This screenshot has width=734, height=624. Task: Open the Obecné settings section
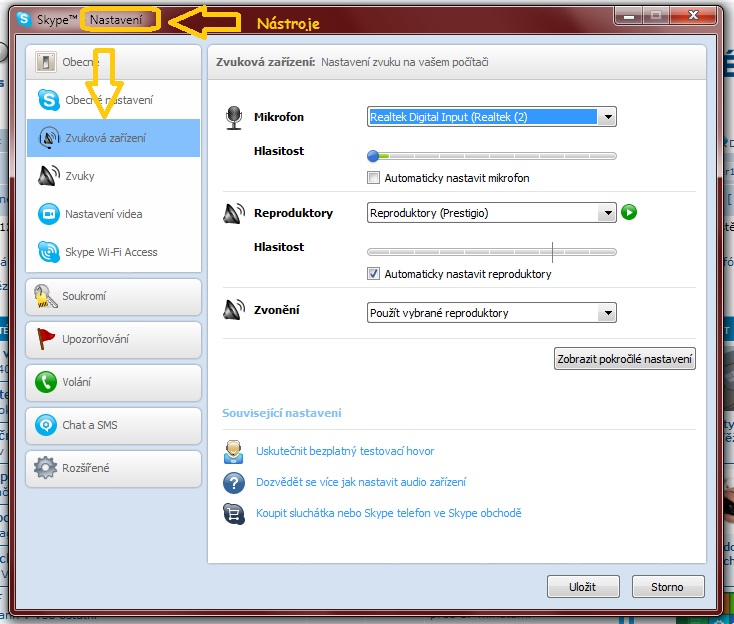click(113, 62)
